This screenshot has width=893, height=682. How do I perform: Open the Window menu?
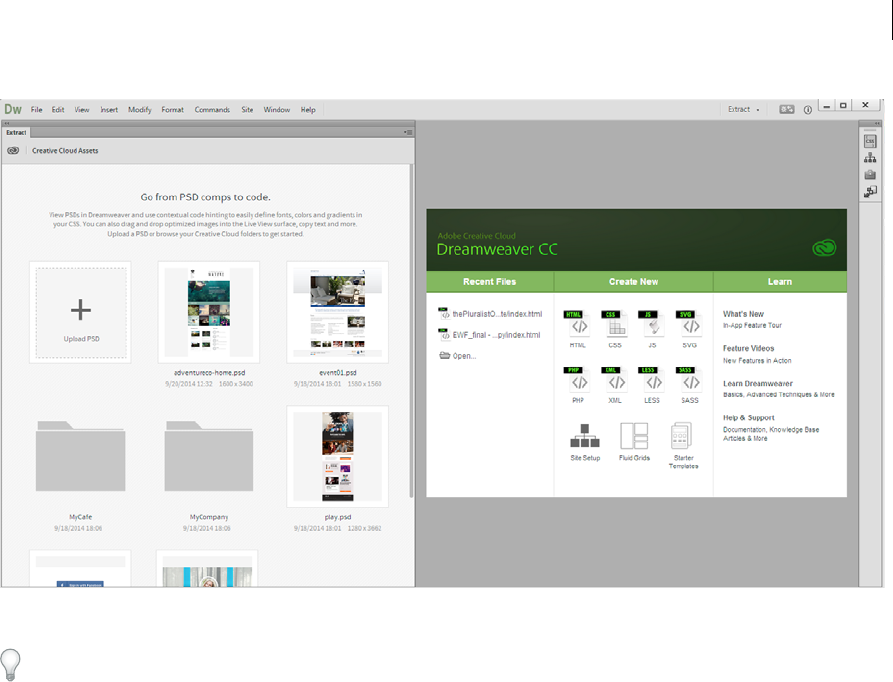[x=277, y=109]
